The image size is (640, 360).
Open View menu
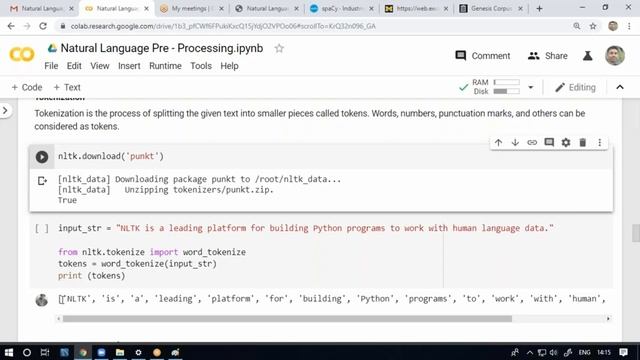tap(100, 66)
